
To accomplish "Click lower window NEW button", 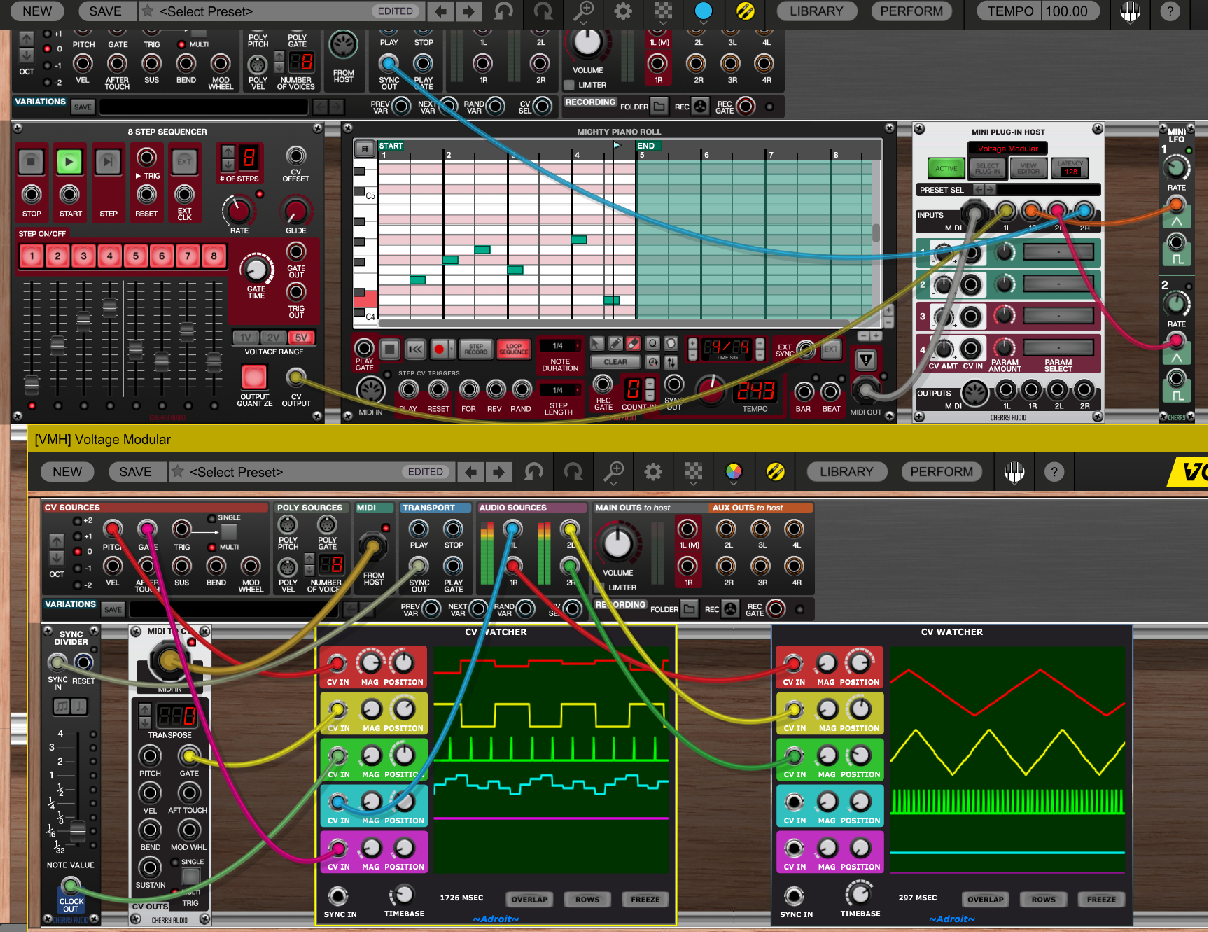I will pos(67,472).
